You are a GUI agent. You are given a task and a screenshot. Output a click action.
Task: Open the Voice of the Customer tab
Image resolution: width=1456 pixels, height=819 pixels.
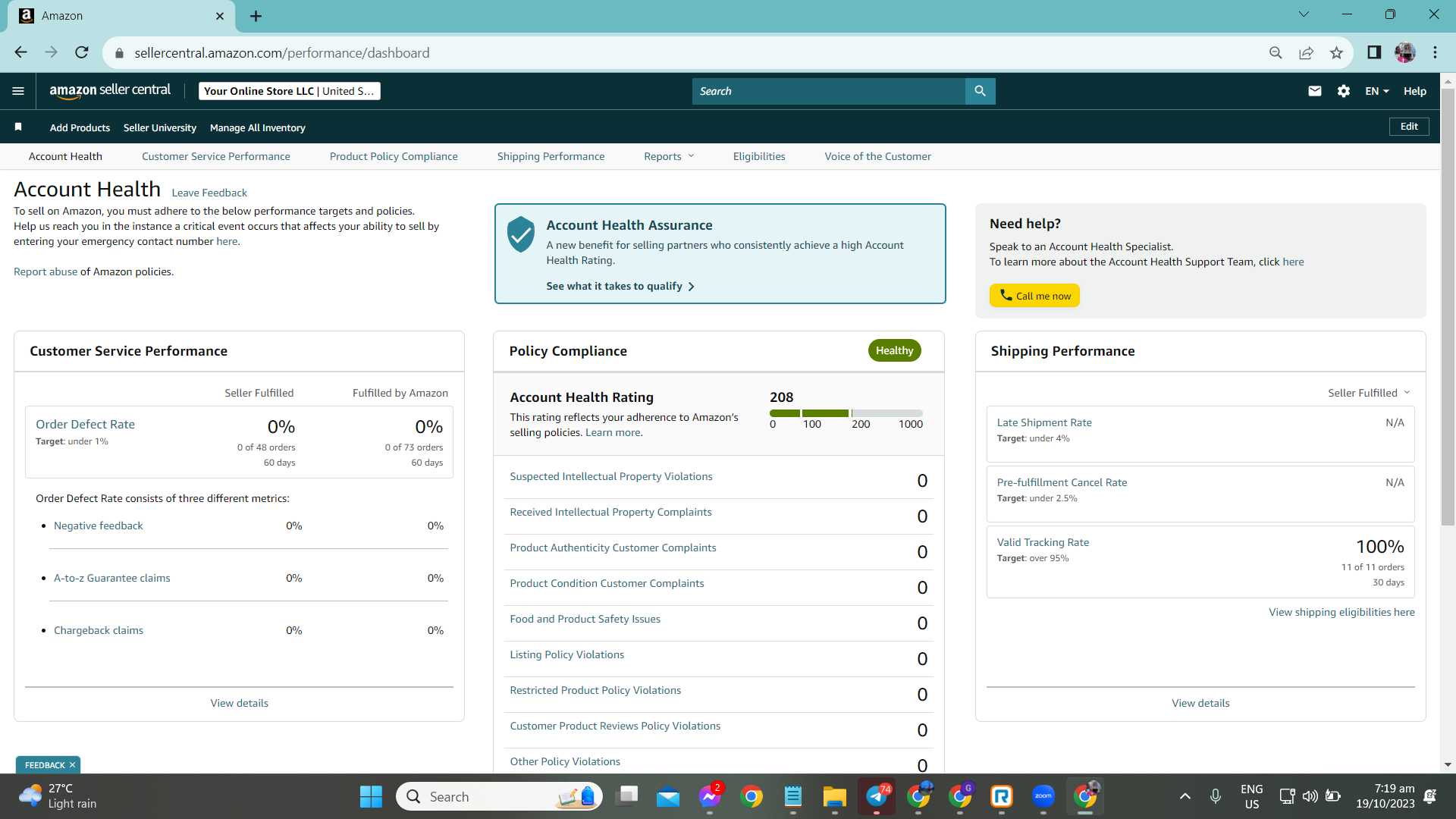(878, 156)
